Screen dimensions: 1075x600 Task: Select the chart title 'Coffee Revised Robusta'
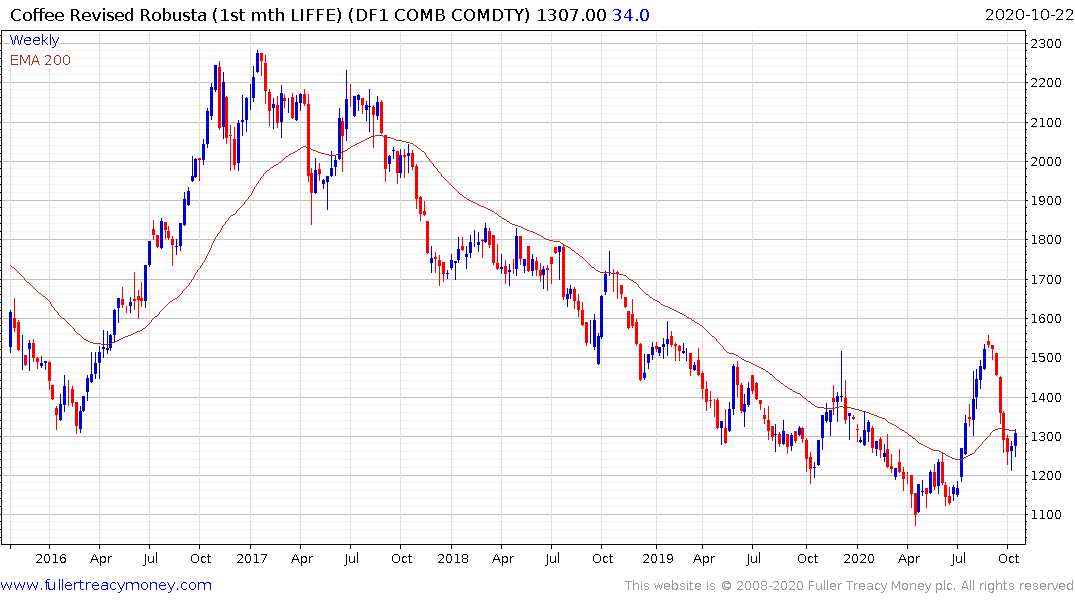(x=108, y=15)
